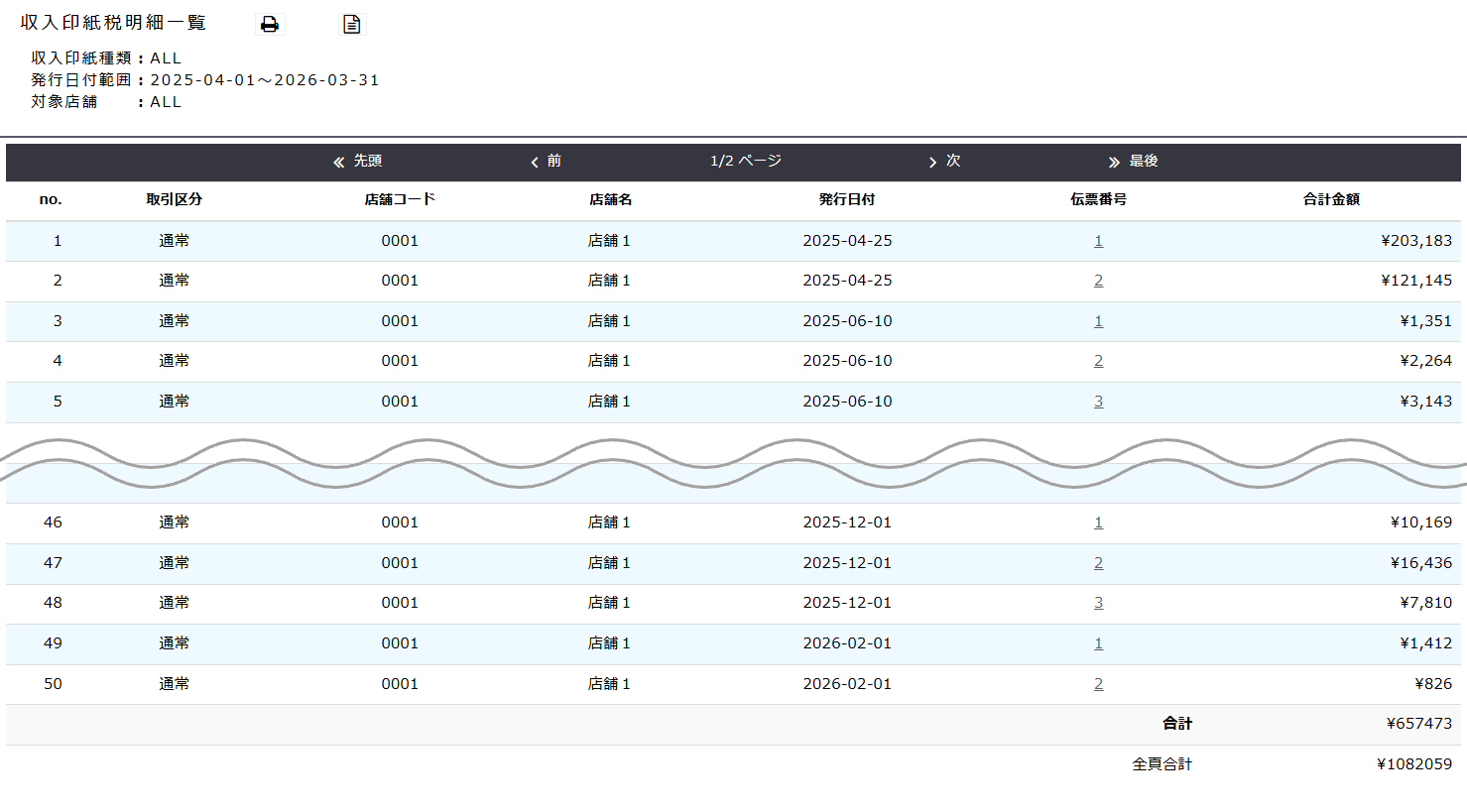Click the no. column header
The image size is (1467, 812).
pyautogui.click(x=51, y=199)
